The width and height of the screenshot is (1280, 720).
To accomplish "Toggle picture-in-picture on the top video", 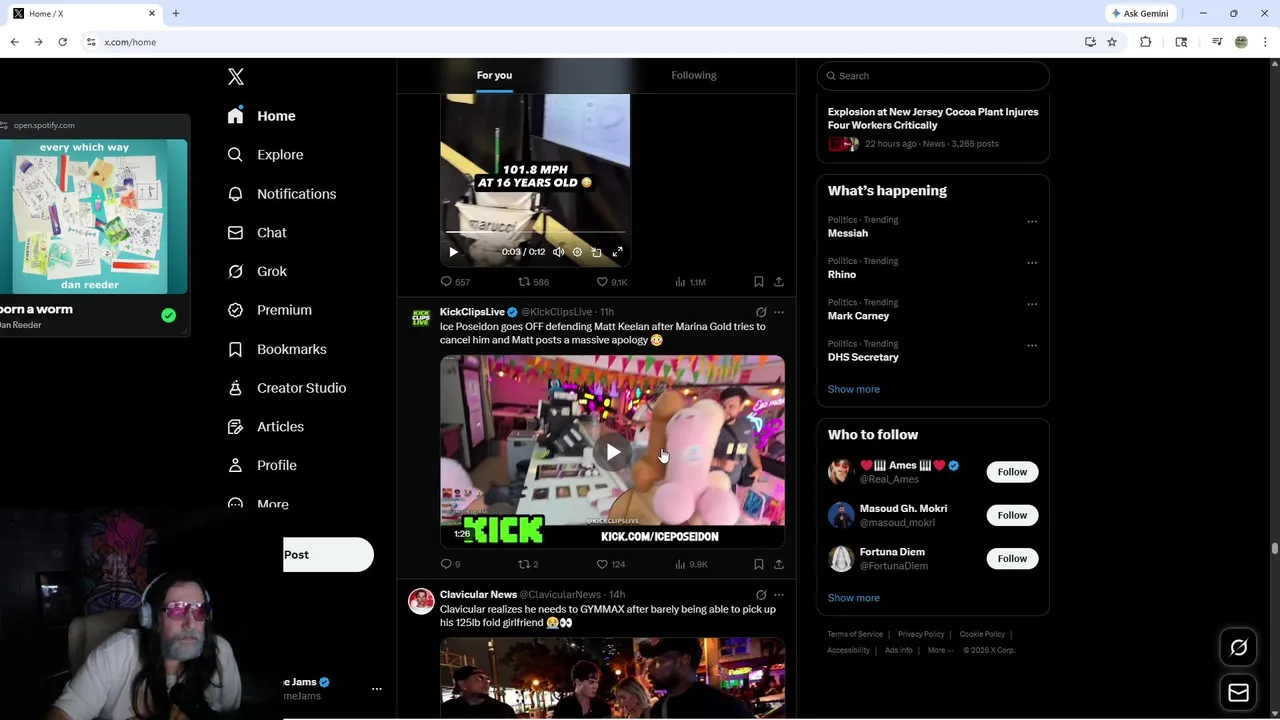I will [597, 252].
